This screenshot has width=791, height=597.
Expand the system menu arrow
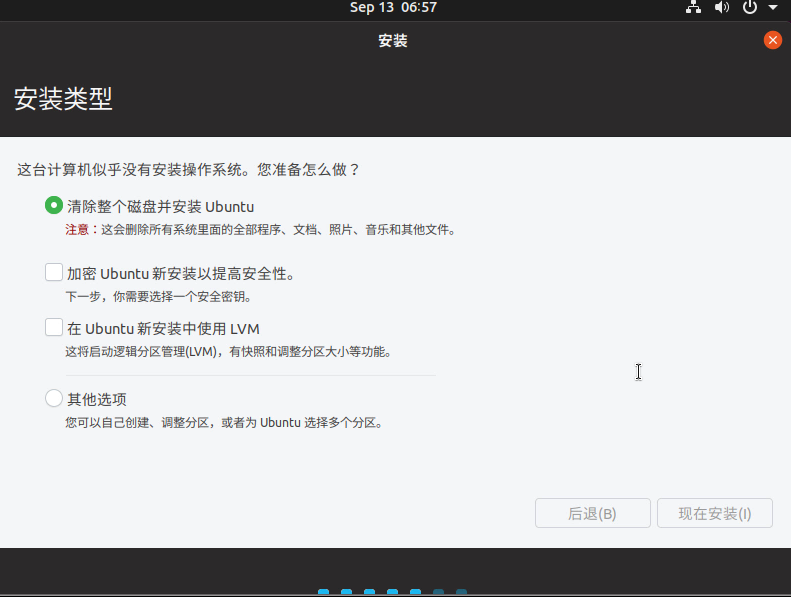pos(773,8)
